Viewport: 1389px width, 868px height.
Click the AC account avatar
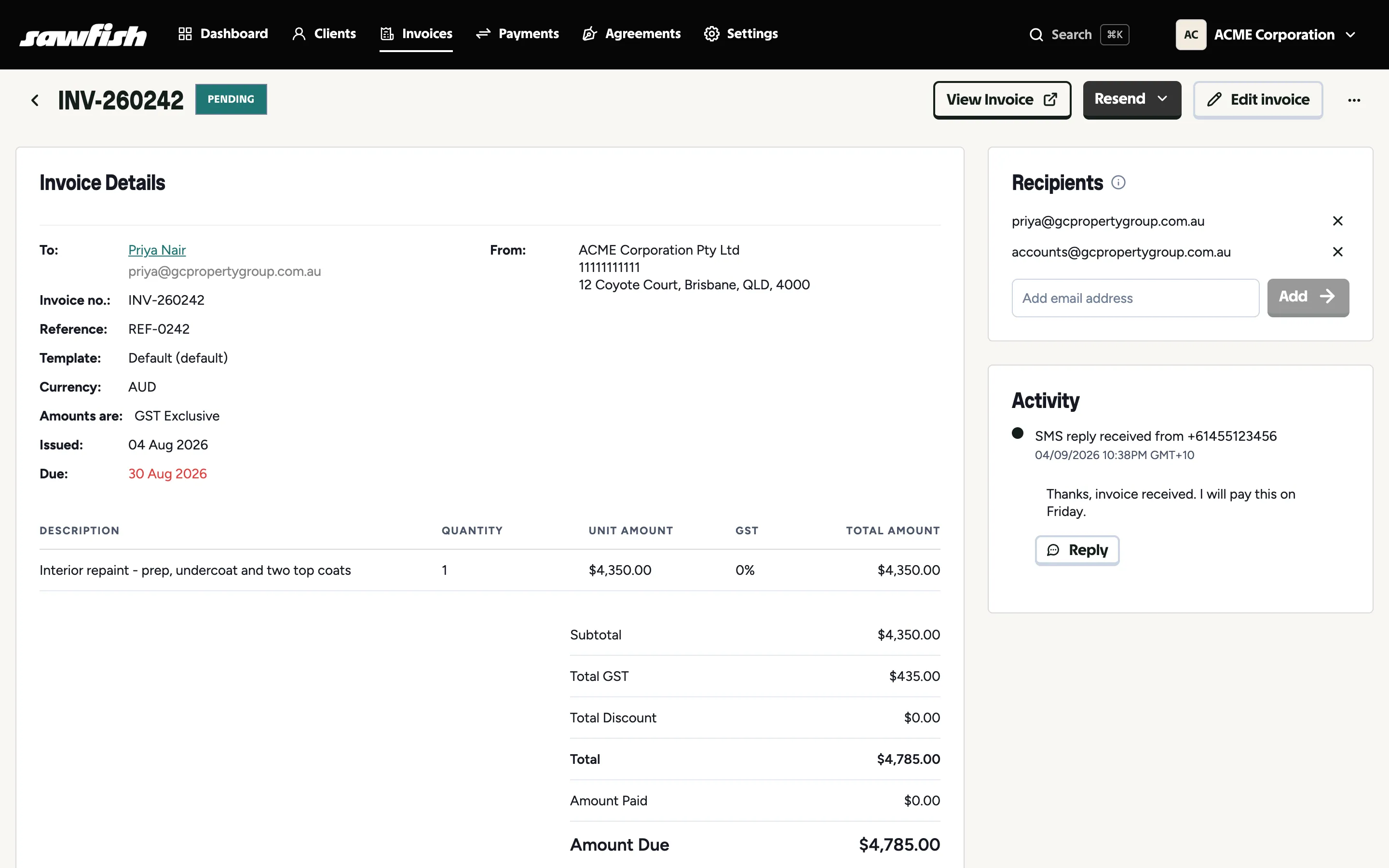(1191, 35)
